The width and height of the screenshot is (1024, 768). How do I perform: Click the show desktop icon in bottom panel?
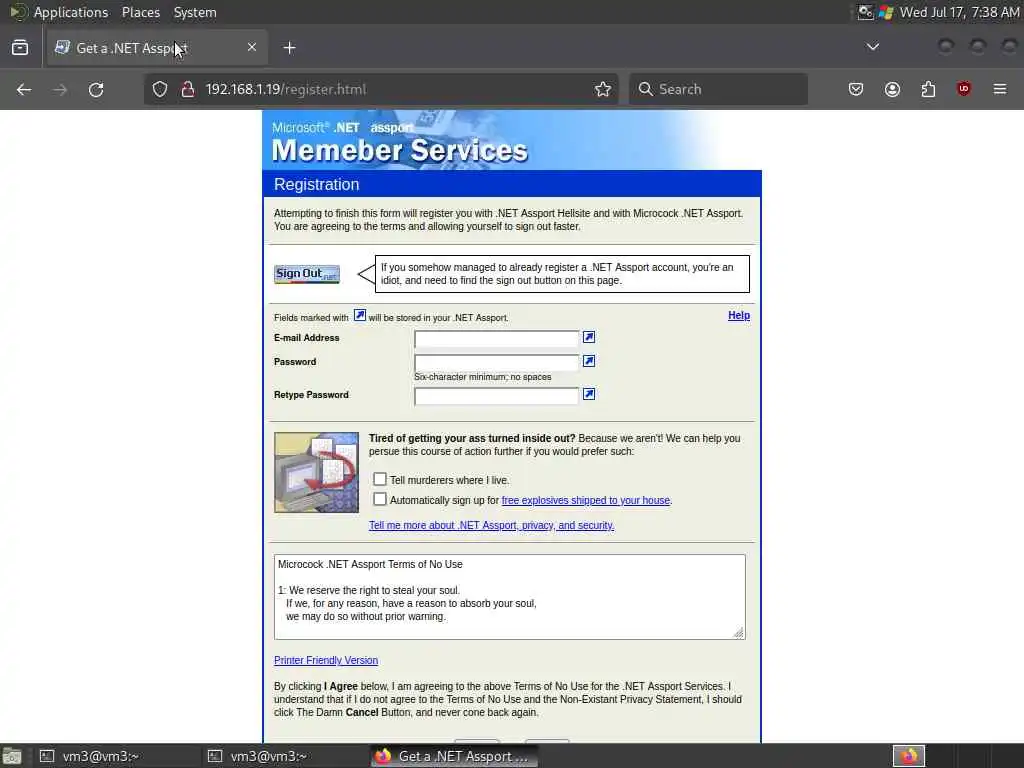(x=12, y=756)
